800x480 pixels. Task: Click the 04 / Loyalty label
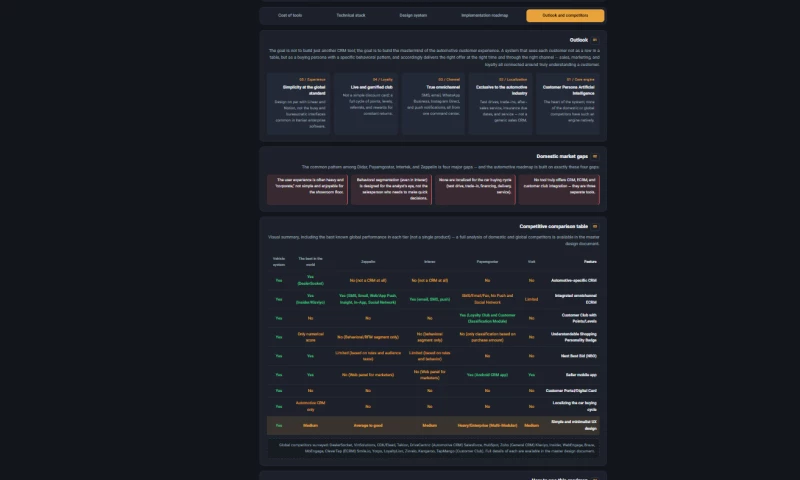coord(383,80)
